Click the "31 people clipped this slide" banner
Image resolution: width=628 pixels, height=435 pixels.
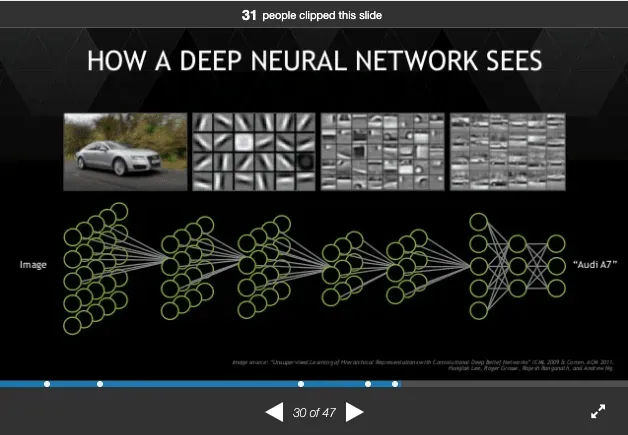(x=313, y=15)
